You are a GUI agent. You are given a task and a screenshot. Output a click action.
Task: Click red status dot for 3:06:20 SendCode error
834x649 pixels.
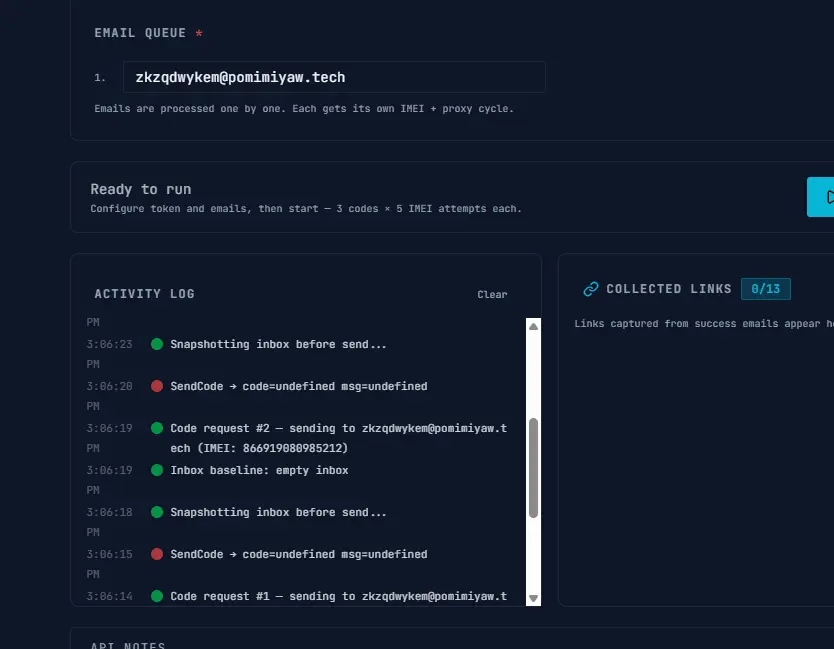157,386
